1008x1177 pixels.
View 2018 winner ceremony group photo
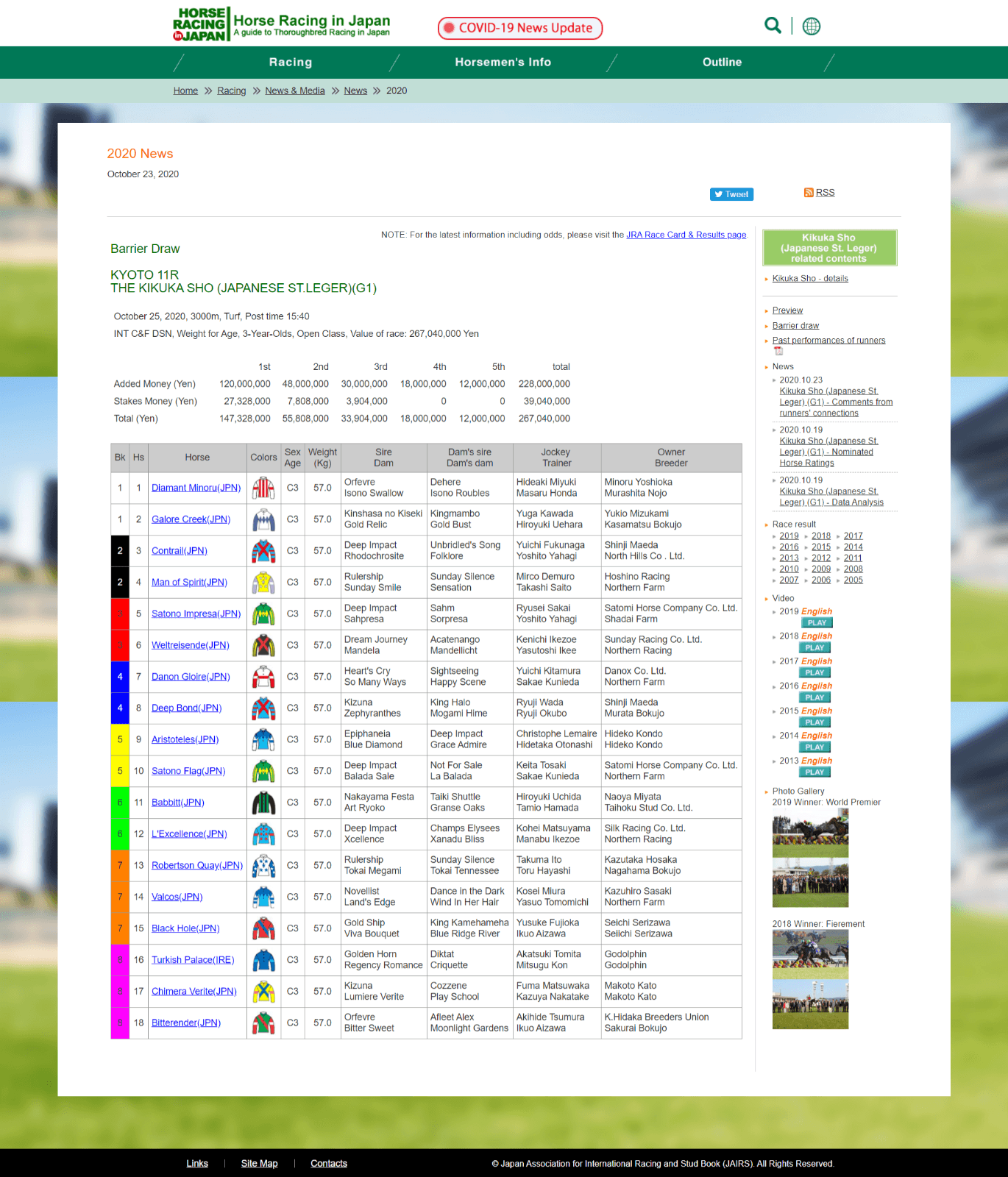tap(810, 1004)
